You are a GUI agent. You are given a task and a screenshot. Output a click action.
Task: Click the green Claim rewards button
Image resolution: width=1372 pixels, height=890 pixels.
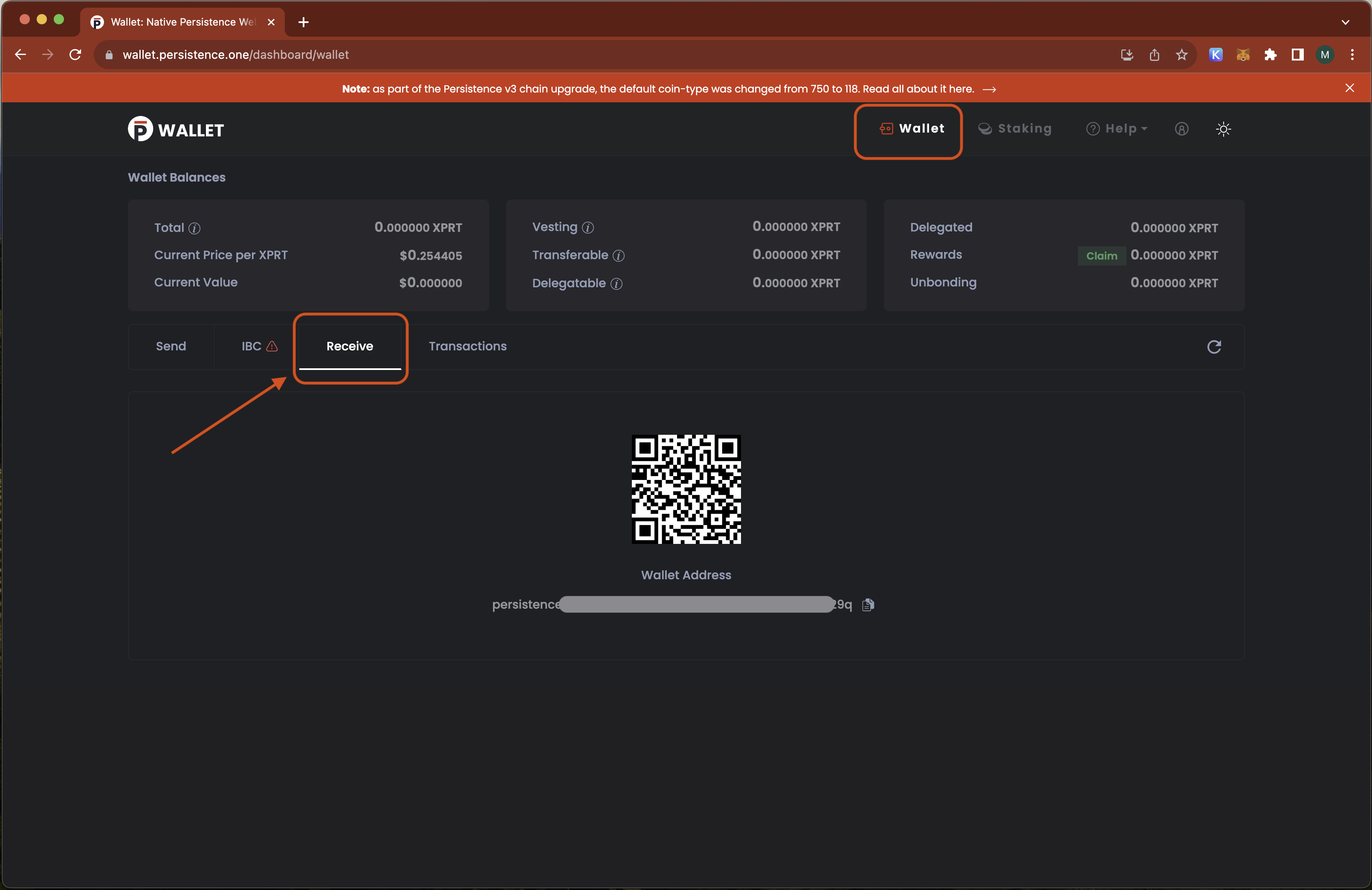[1101, 256]
